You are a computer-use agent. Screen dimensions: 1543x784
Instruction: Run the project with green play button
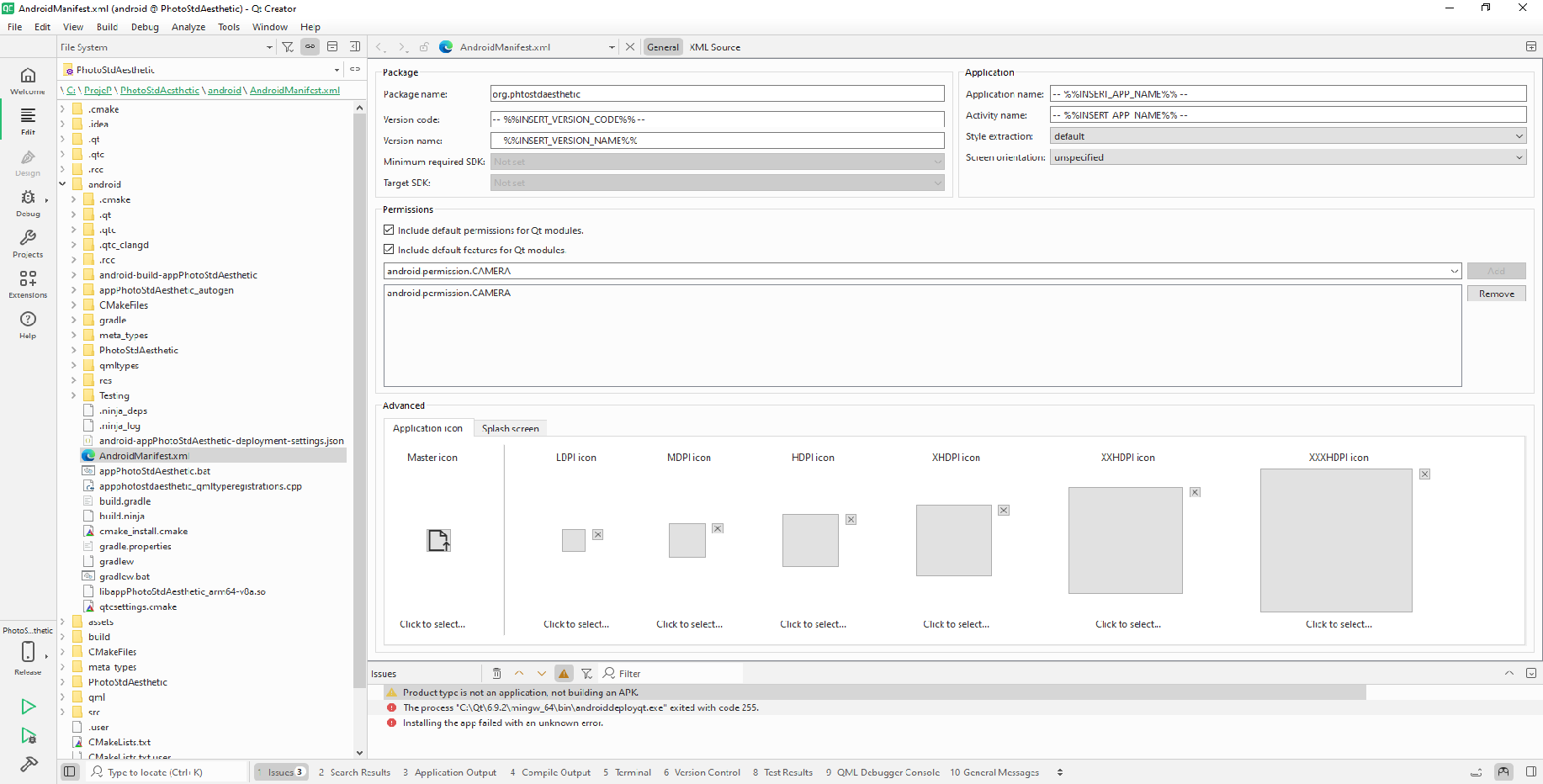point(28,707)
